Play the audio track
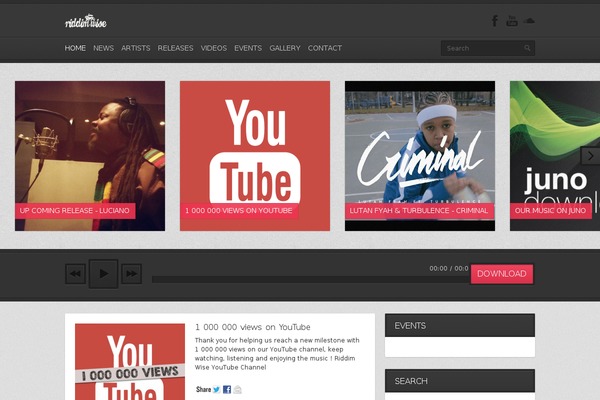This screenshot has height=400, width=600. point(103,274)
